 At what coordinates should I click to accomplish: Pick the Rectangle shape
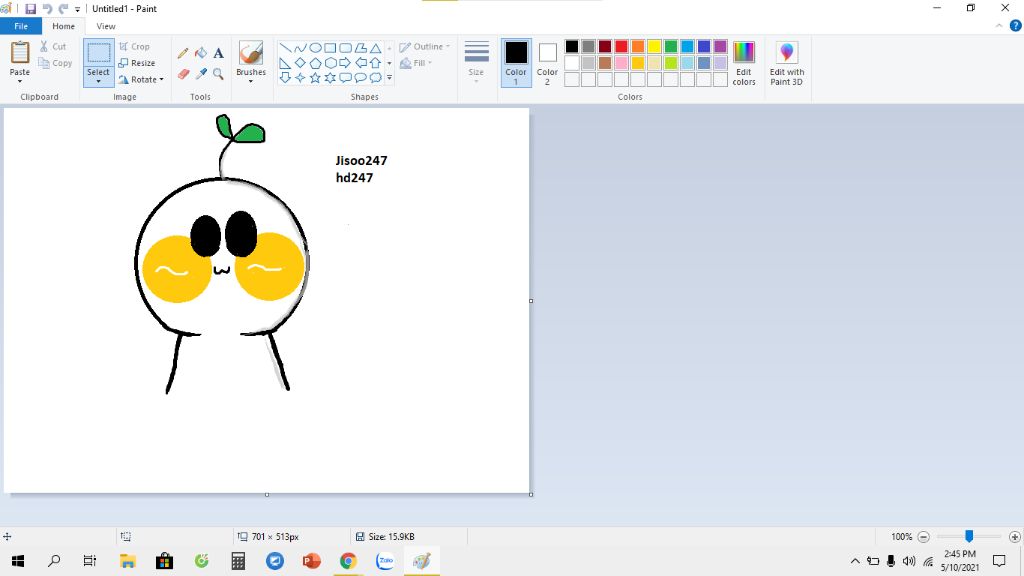pyautogui.click(x=330, y=48)
